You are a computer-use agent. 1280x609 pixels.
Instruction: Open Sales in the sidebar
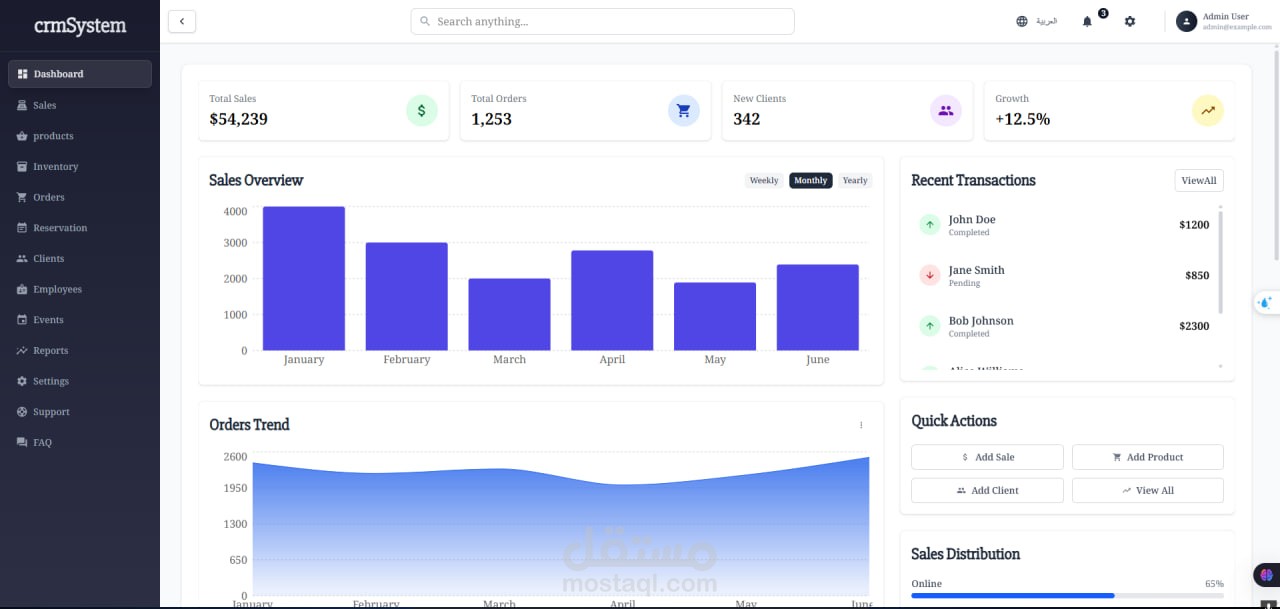click(80, 105)
